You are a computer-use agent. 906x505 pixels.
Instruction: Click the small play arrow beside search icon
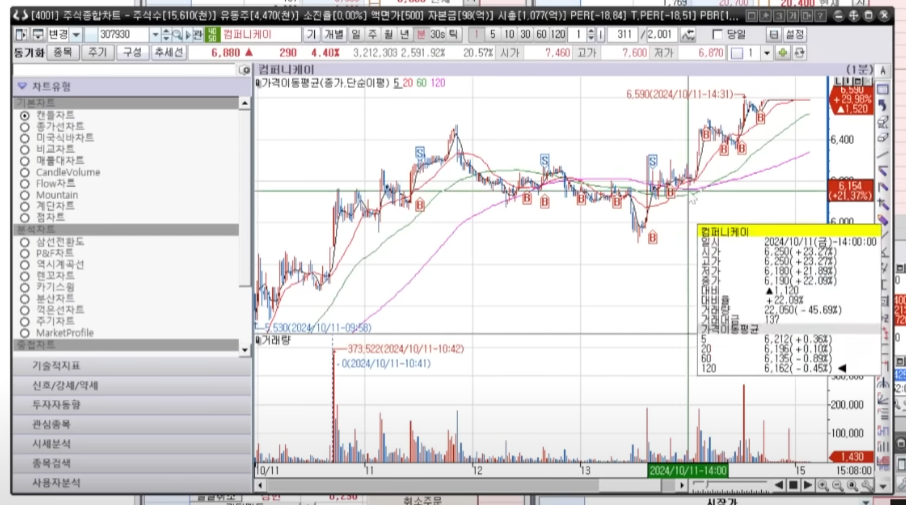[188, 35]
